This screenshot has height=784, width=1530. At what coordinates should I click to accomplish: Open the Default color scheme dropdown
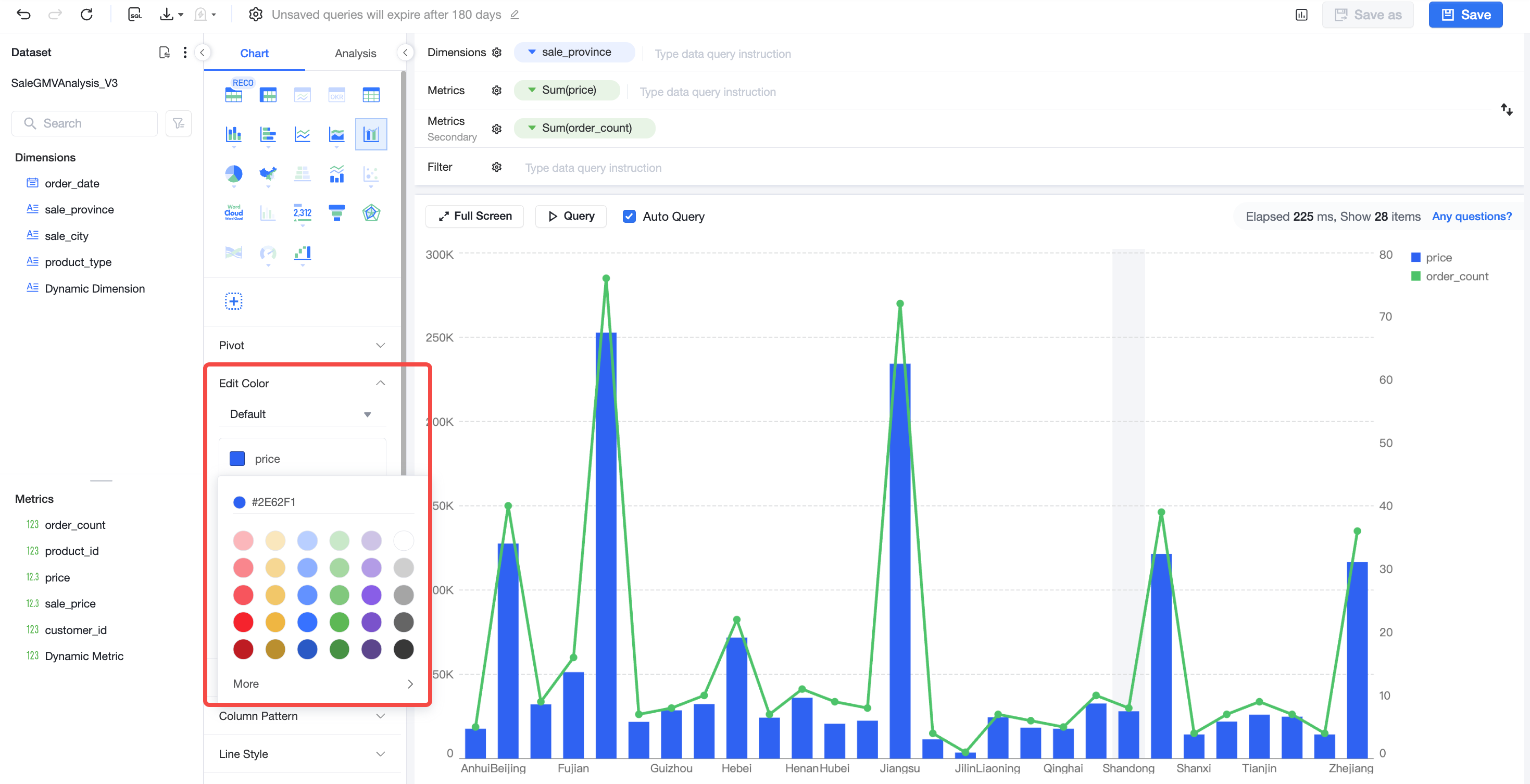[x=302, y=414]
